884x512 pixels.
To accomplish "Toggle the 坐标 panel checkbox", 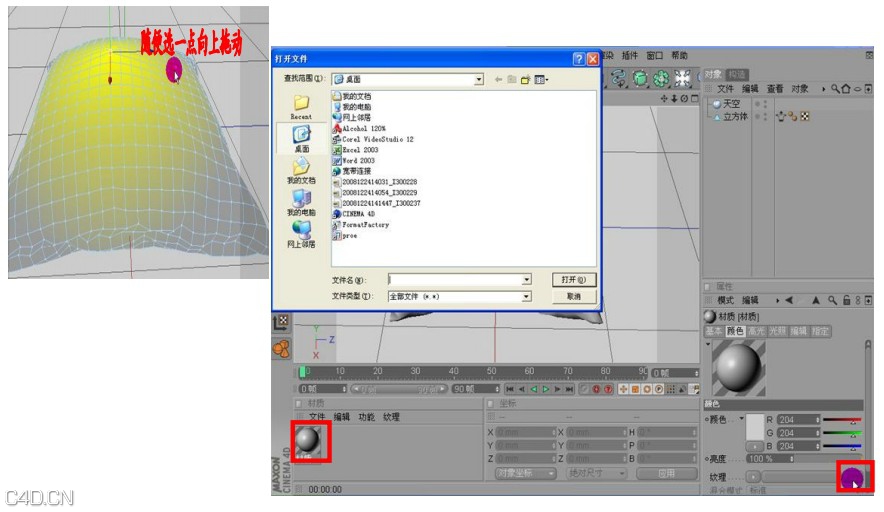I will coord(490,403).
